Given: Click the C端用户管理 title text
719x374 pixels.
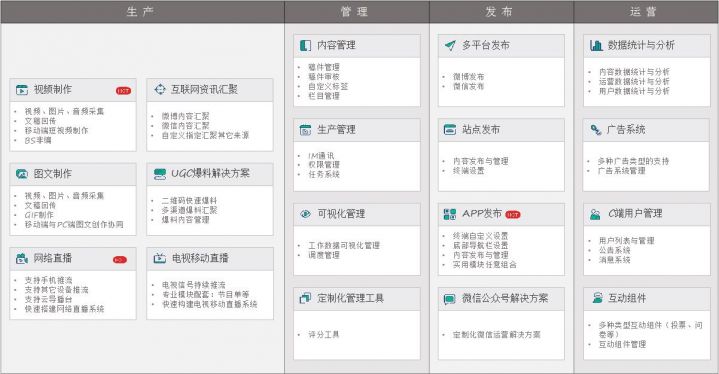Looking at the screenshot, I should pos(635,214).
